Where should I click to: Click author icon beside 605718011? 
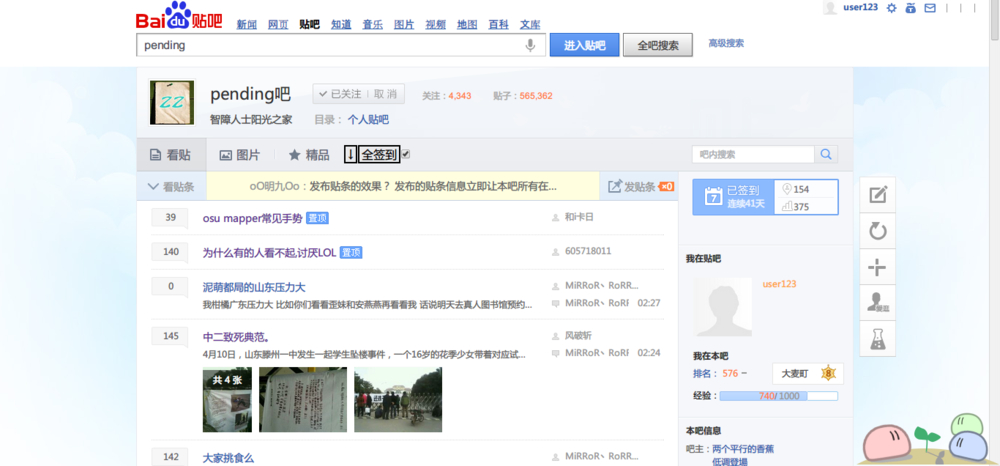[555, 252]
